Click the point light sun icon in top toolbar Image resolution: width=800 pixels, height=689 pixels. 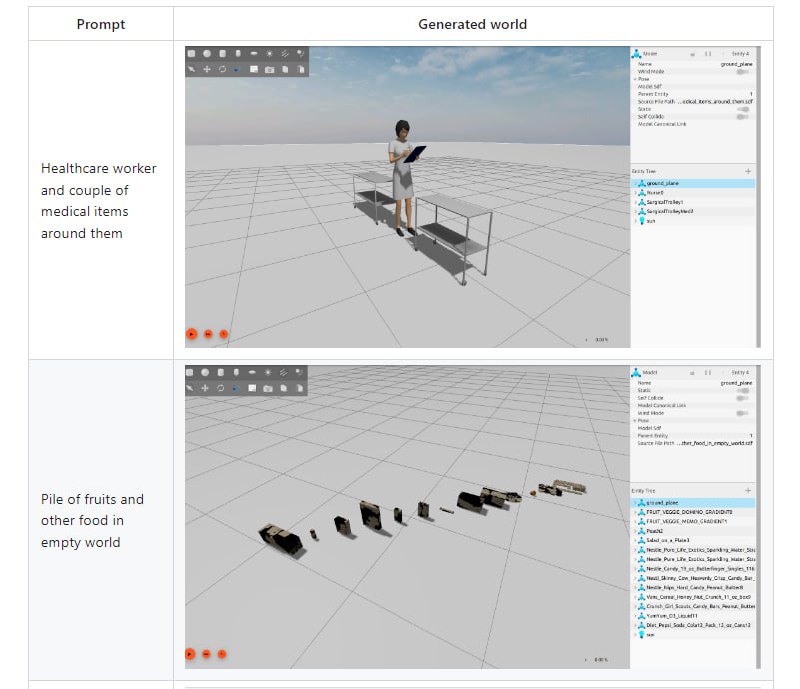269,53
